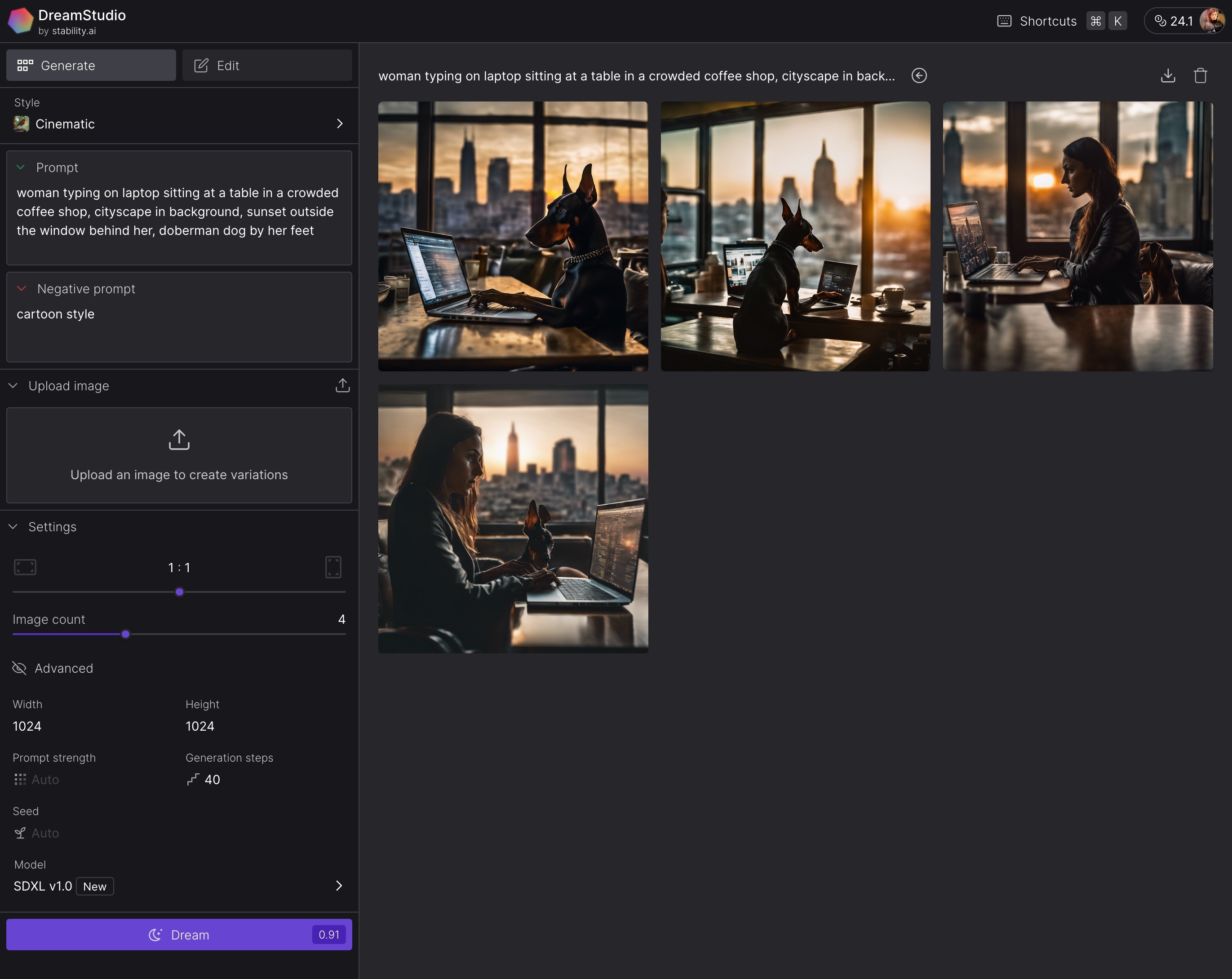Open the second image of dog at window
The height and width of the screenshot is (979, 1232).
coord(795,237)
